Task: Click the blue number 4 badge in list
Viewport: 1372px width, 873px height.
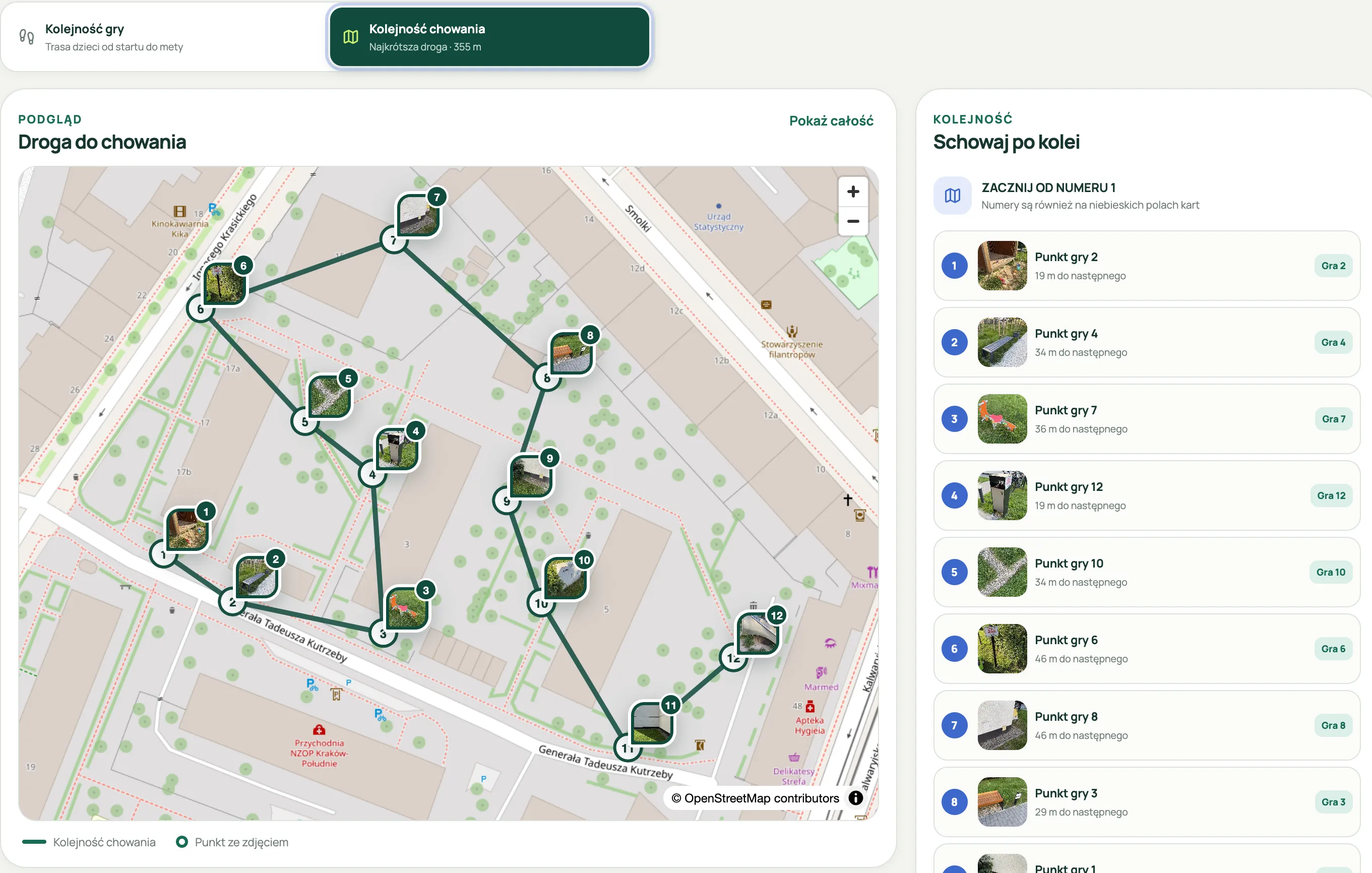Action: pos(954,496)
